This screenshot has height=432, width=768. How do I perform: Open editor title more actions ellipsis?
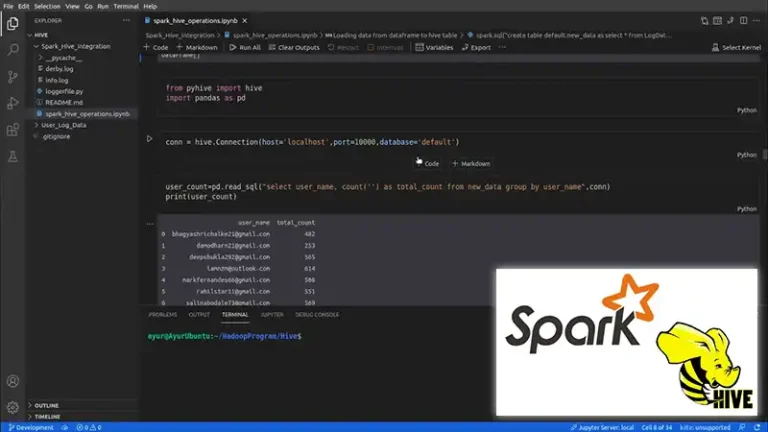click(x=757, y=21)
